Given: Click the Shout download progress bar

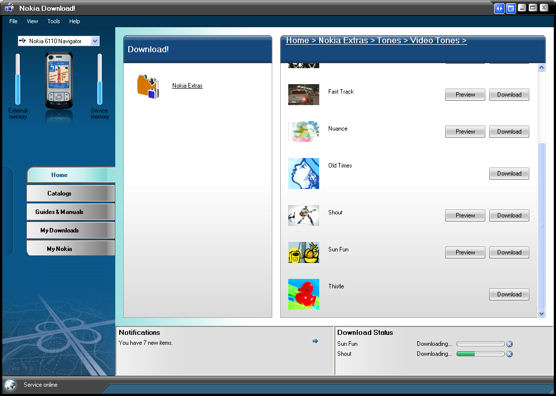Looking at the screenshot, I should (x=480, y=354).
